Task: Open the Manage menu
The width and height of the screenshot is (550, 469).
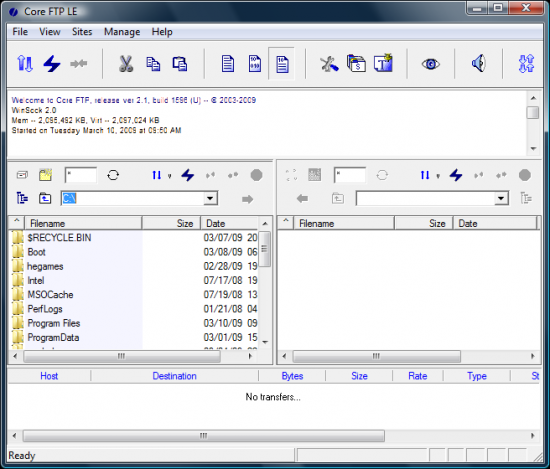Action: click(x=122, y=32)
